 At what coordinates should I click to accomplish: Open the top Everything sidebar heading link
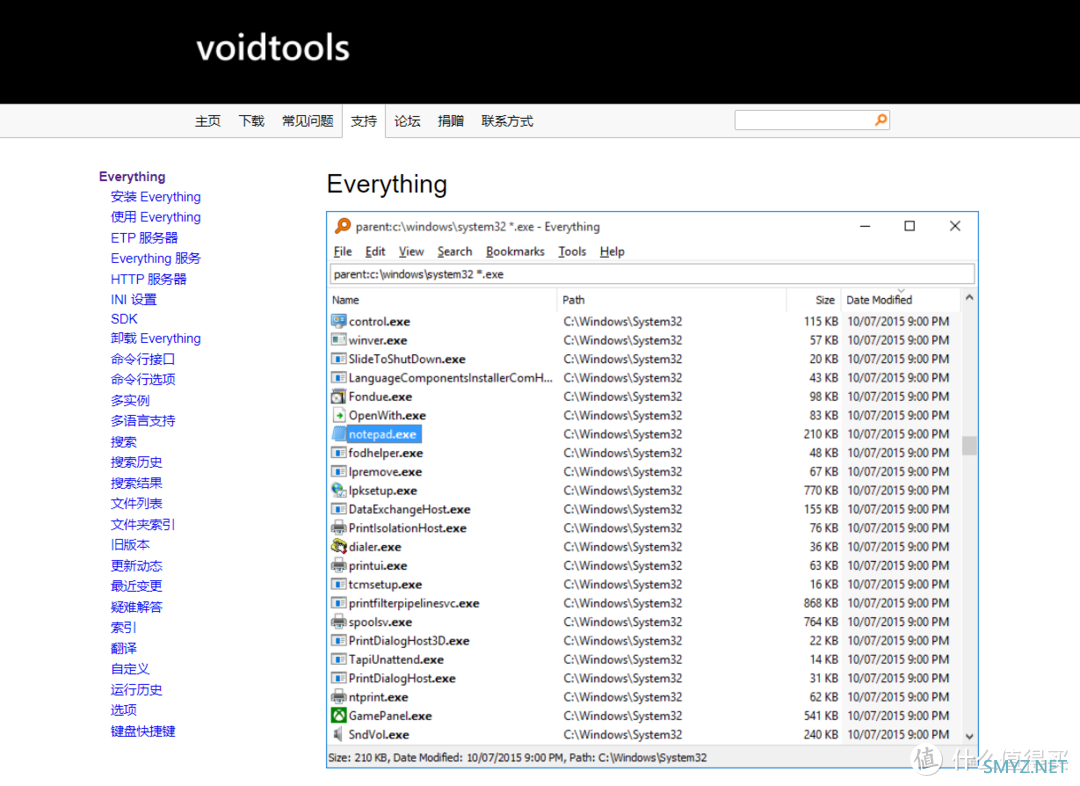(x=132, y=176)
